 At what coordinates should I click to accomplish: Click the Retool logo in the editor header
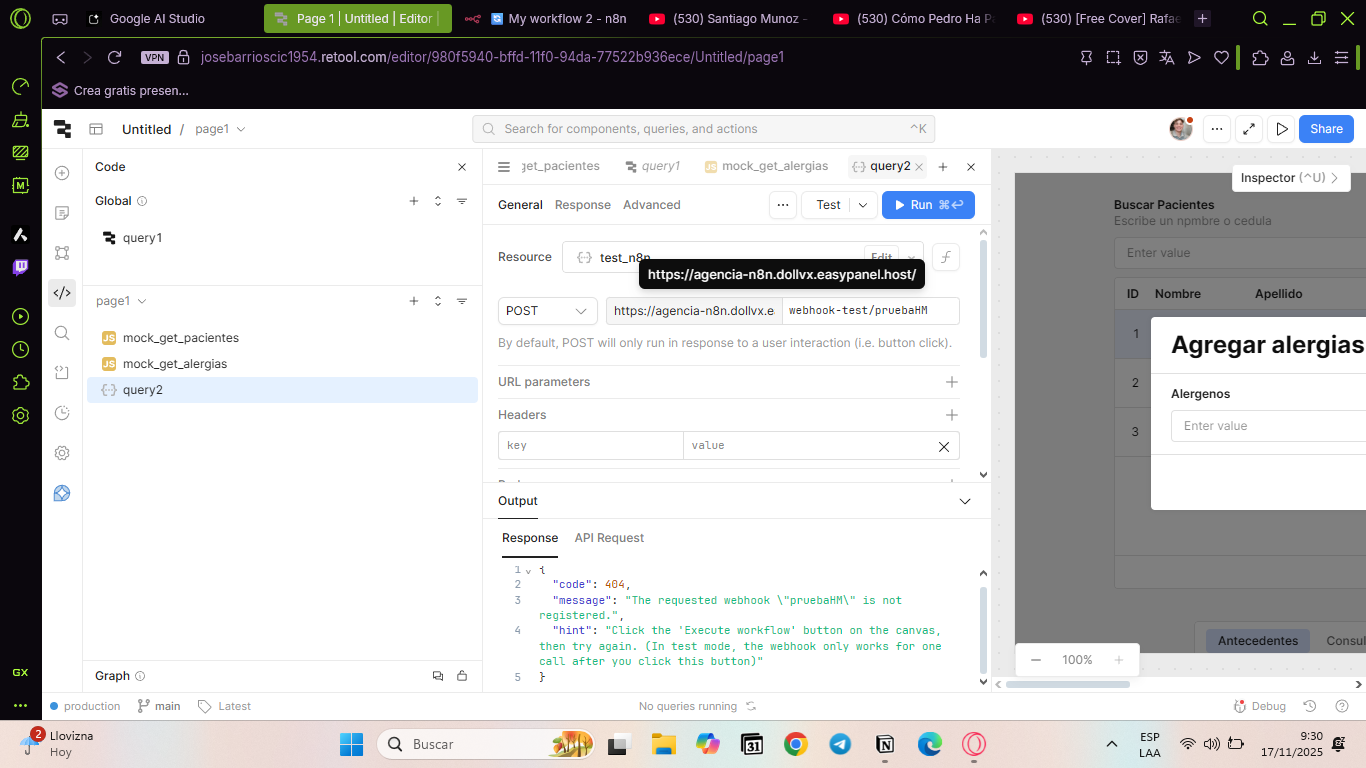pyautogui.click(x=62, y=128)
